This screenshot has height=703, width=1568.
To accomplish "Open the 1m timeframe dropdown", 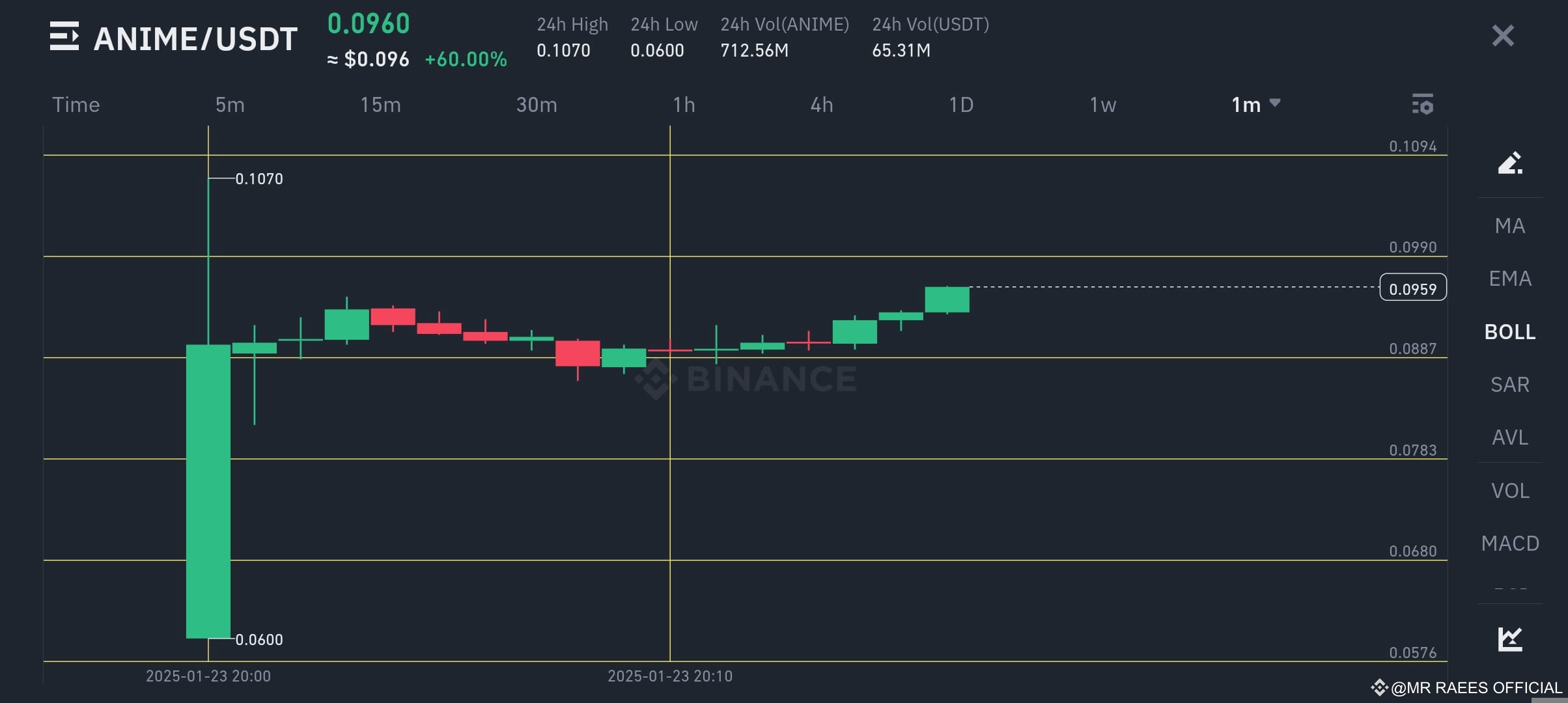I will (x=1247, y=104).
